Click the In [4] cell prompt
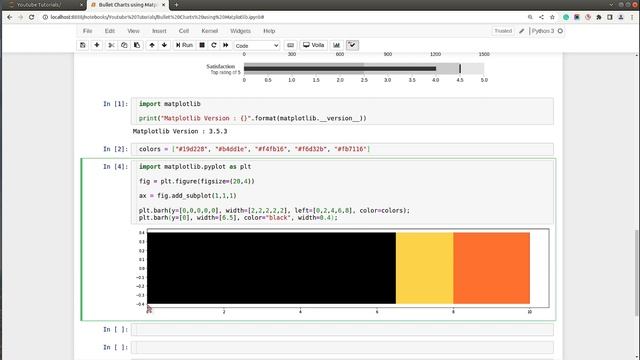640x360 pixels. click(x=116, y=167)
